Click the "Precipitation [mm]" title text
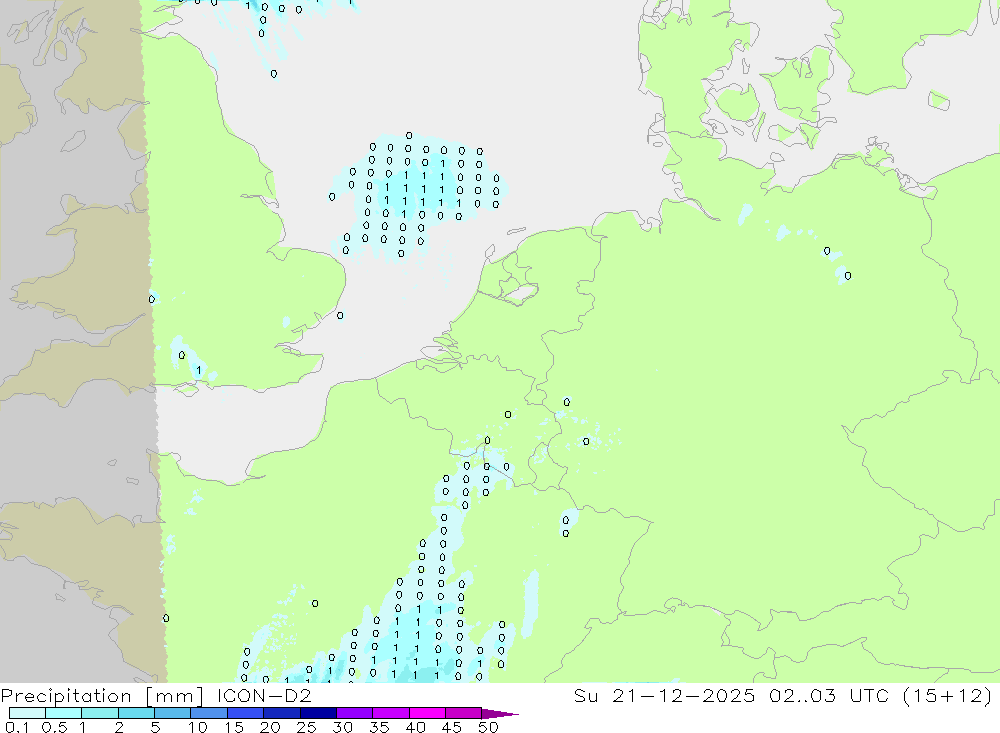The width and height of the screenshot is (1000, 733). pyautogui.click(x=102, y=696)
